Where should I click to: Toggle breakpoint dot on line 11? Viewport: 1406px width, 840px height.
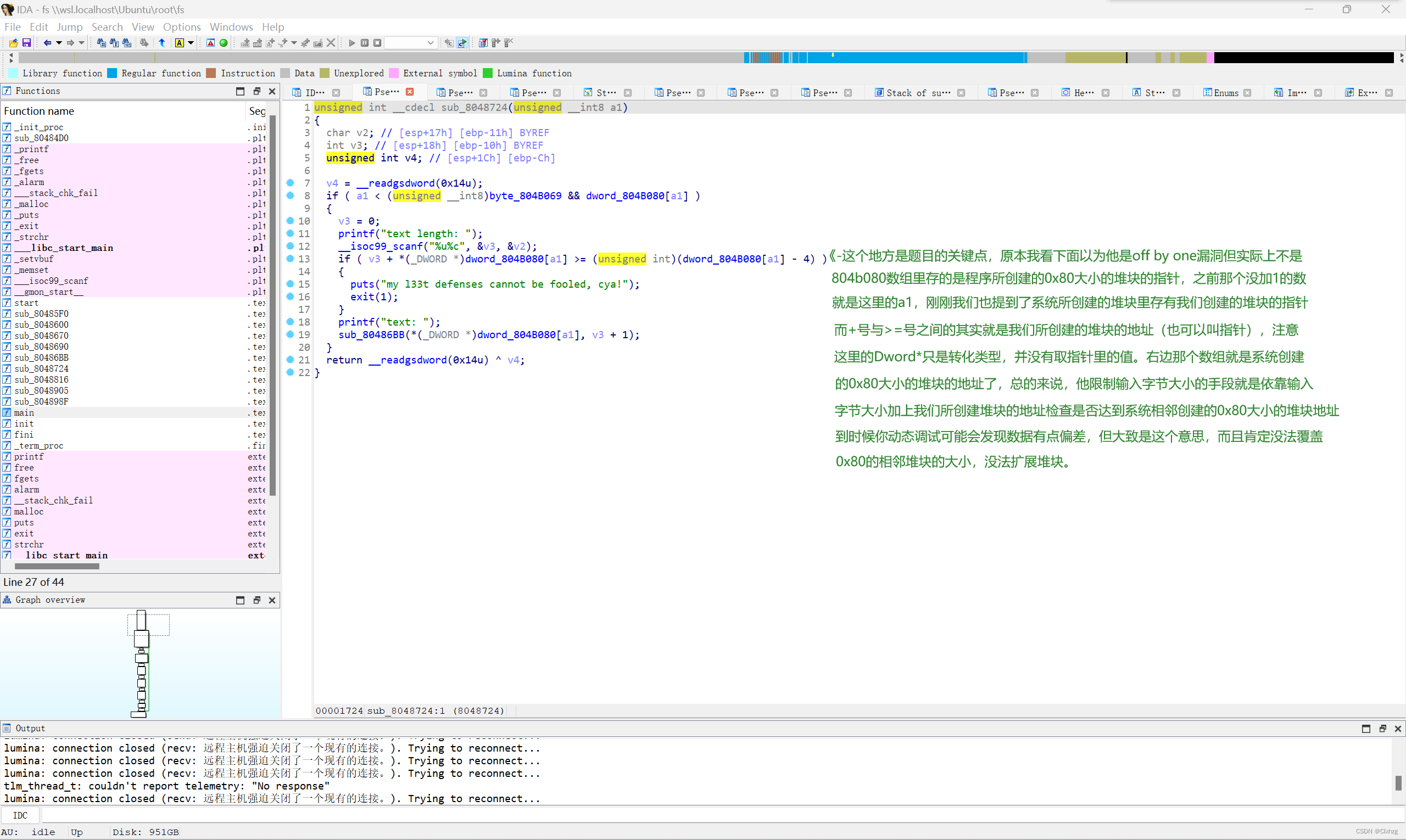click(x=290, y=233)
